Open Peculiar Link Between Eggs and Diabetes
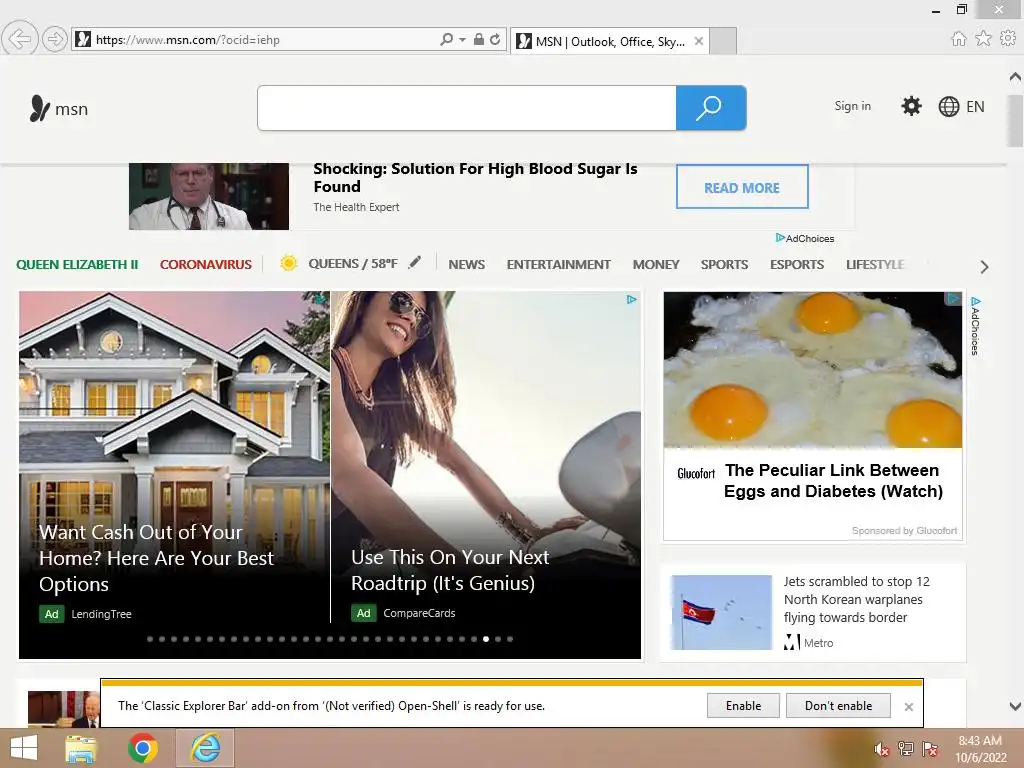 (x=833, y=481)
